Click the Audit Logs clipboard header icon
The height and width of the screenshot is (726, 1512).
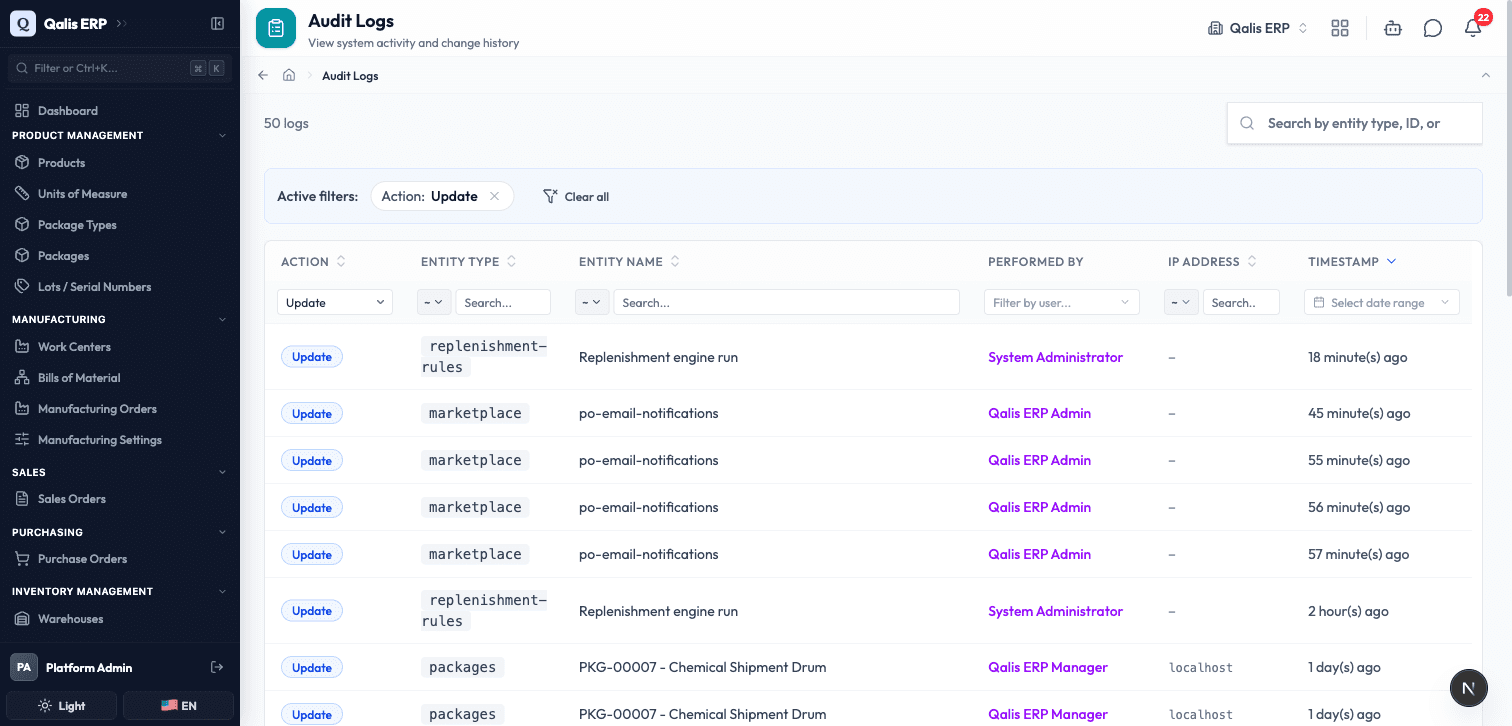[276, 28]
